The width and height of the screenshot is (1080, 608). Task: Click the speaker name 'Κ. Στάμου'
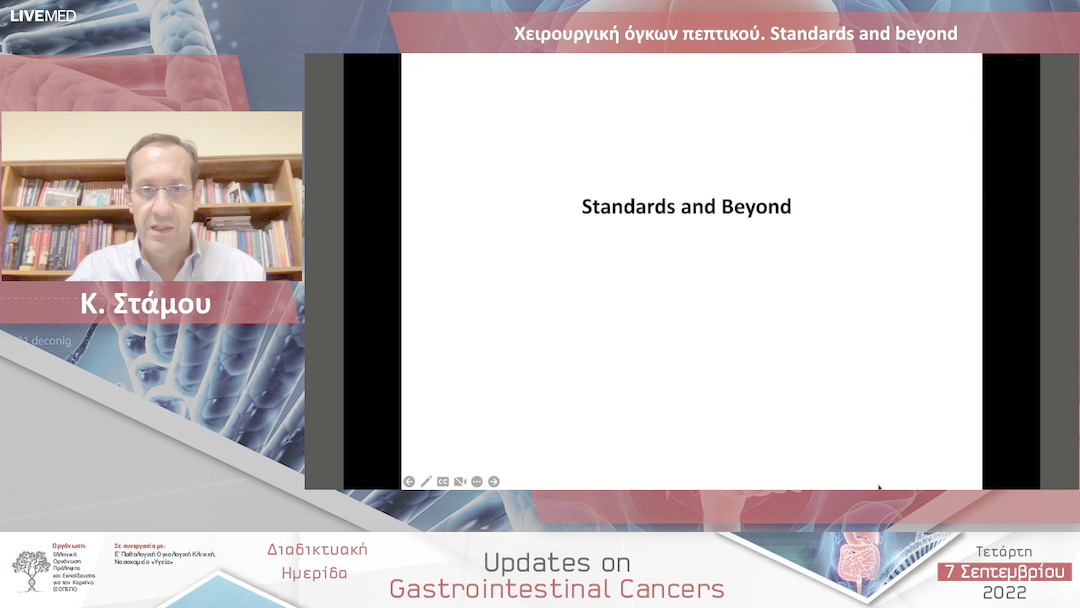click(x=145, y=304)
